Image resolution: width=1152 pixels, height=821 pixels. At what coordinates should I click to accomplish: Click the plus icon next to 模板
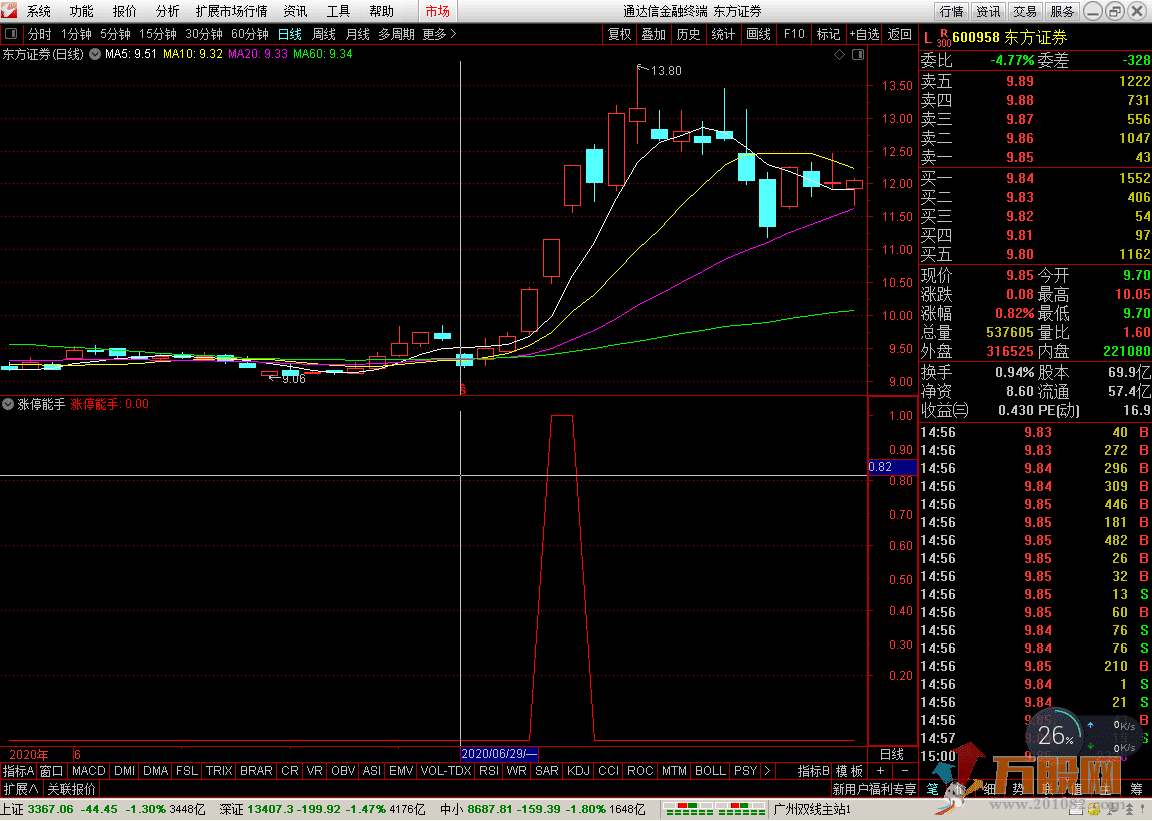880,770
